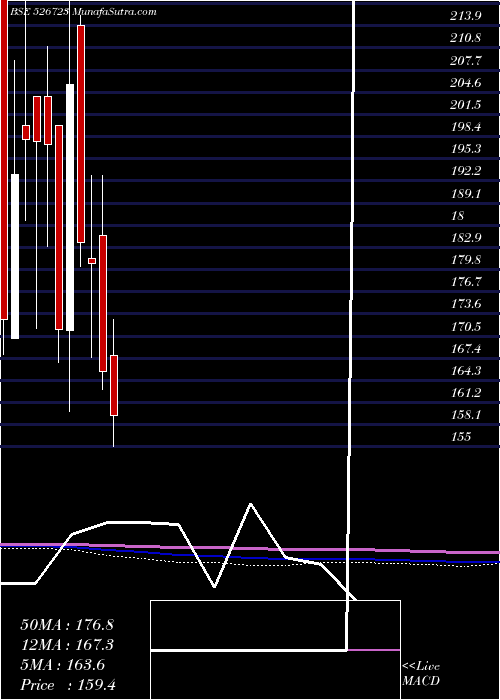Image resolution: width=500 pixels, height=700 pixels.
Task: Click the 201.5 price axis label
Action: [466, 105]
